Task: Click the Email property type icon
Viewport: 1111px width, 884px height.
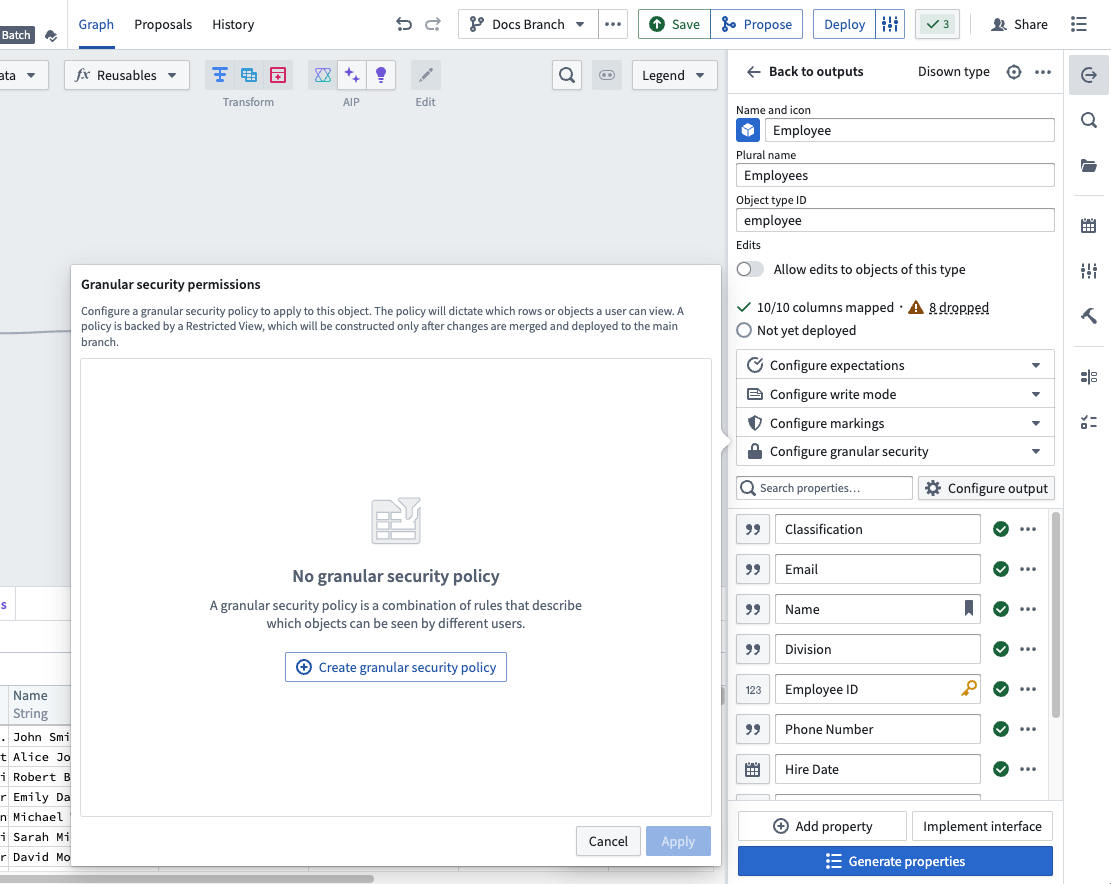Action: [752, 570]
